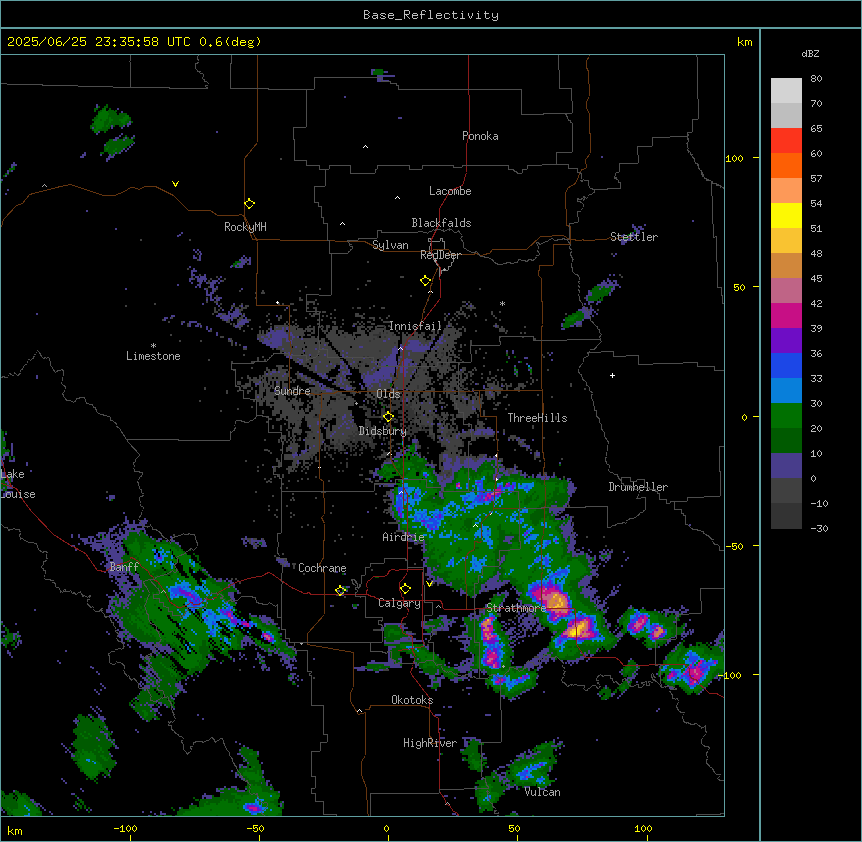
Task: Click the Okotoks city label
Action: click(x=412, y=700)
